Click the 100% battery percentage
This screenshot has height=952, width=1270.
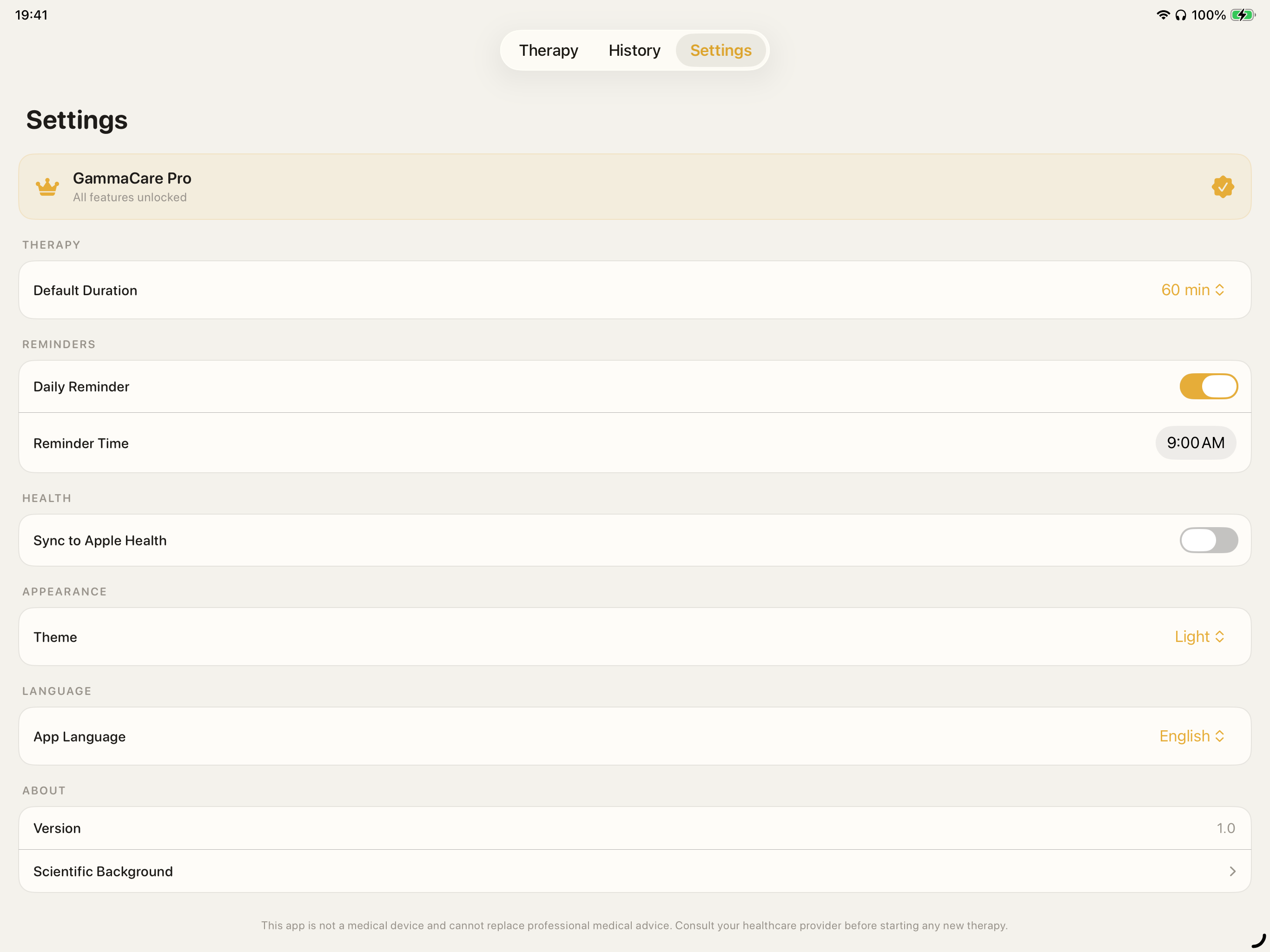pyautogui.click(x=1209, y=15)
